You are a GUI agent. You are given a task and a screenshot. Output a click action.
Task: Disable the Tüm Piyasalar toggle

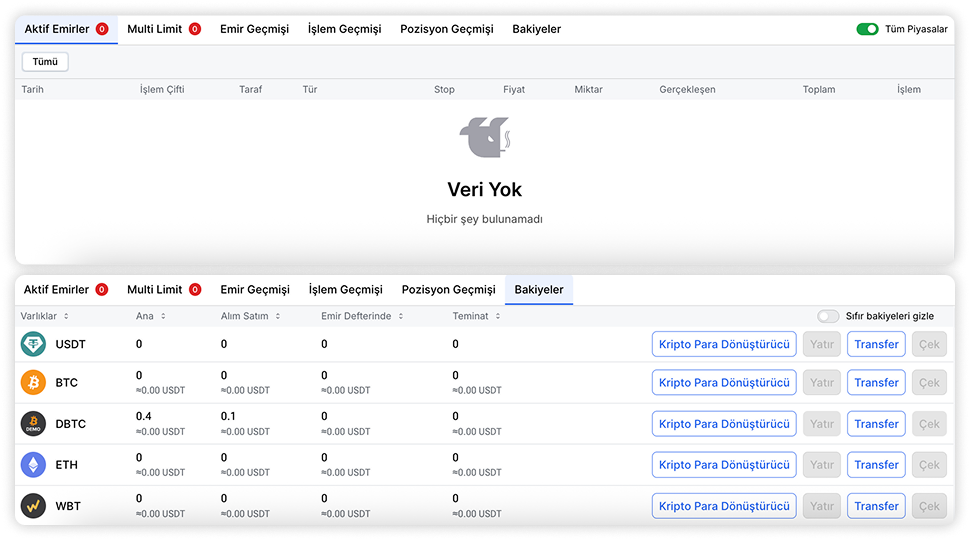pyautogui.click(x=867, y=29)
